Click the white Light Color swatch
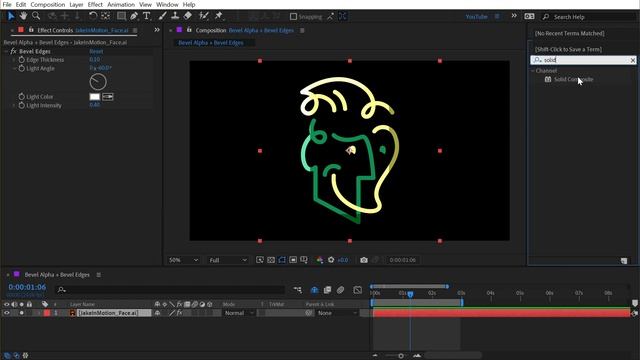 pos(94,97)
